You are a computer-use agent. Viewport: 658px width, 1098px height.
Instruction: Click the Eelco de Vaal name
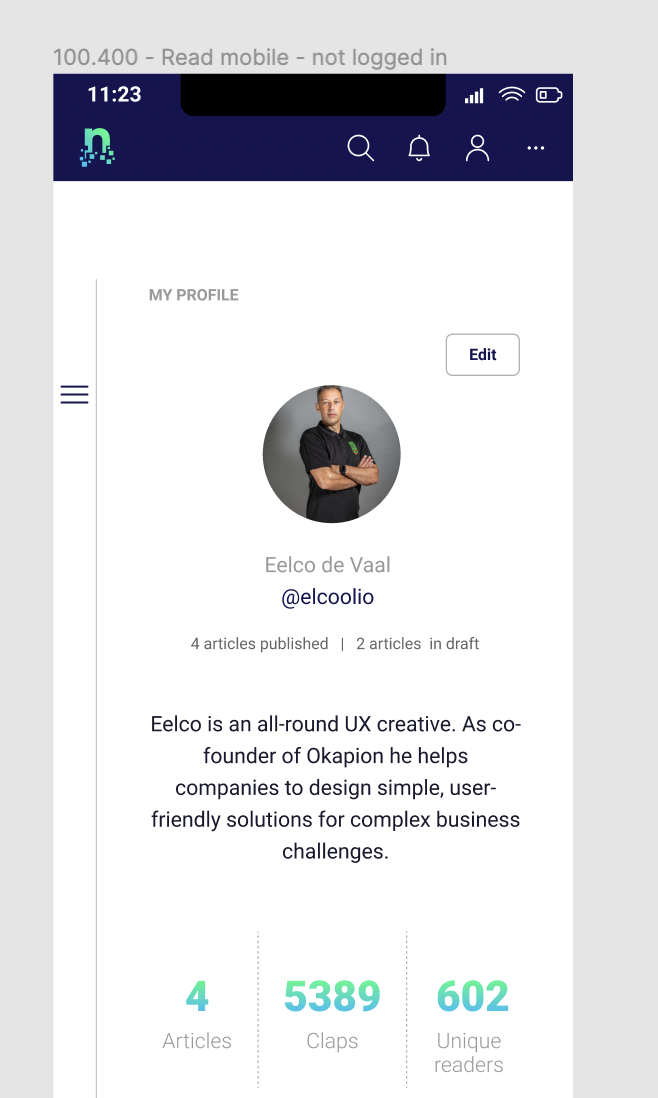[x=328, y=565]
